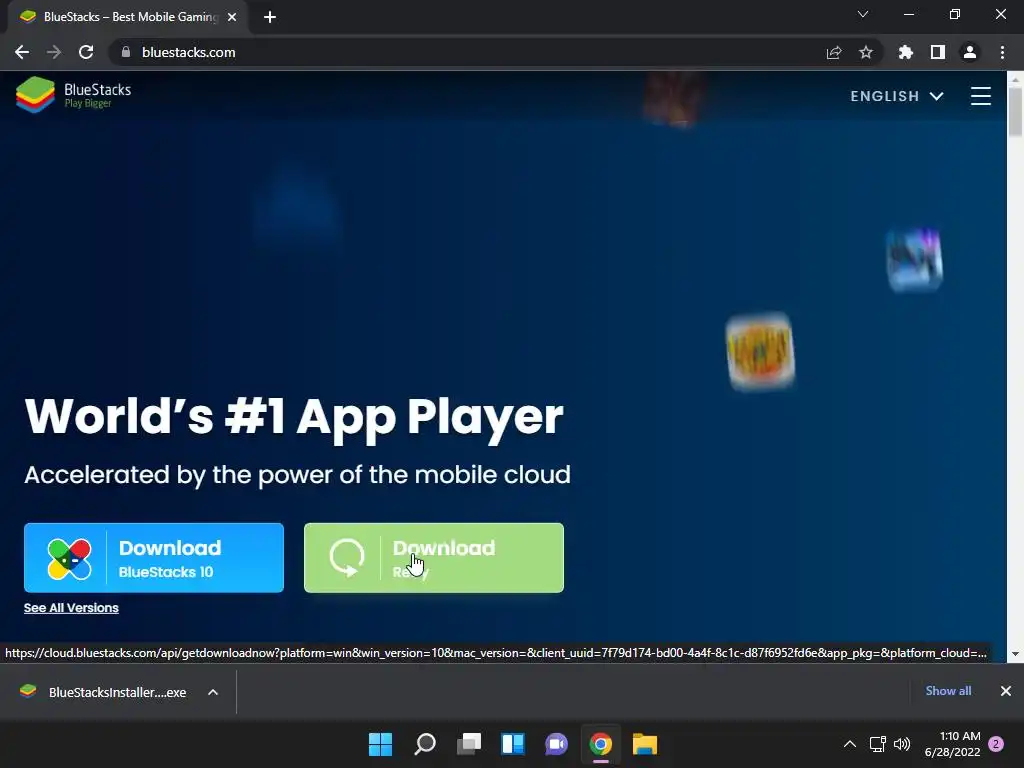The height and width of the screenshot is (768, 1024).
Task: Expand options for BlueStacksInstaller download
Action: click(213, 692)
